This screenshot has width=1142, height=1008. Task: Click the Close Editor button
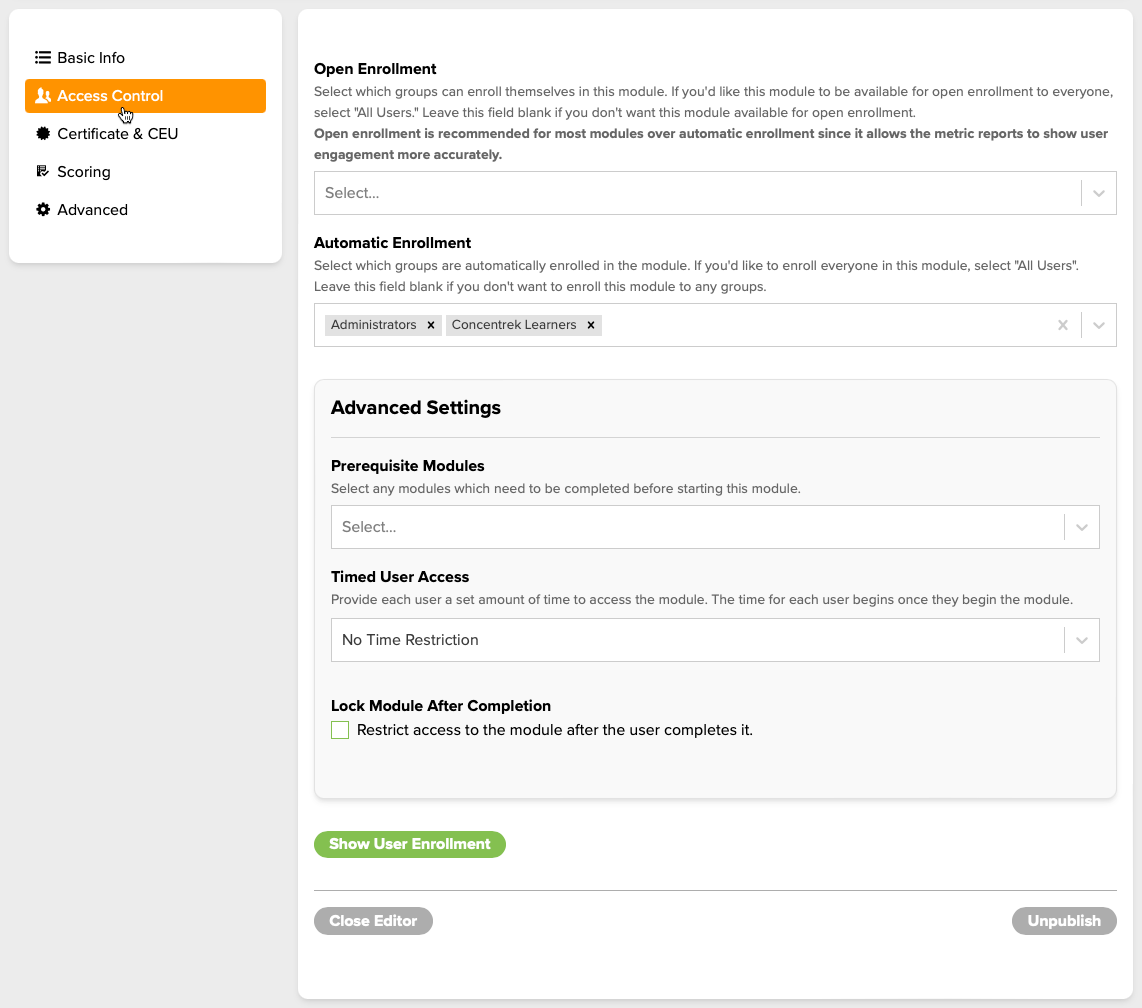tap(373, 920)
